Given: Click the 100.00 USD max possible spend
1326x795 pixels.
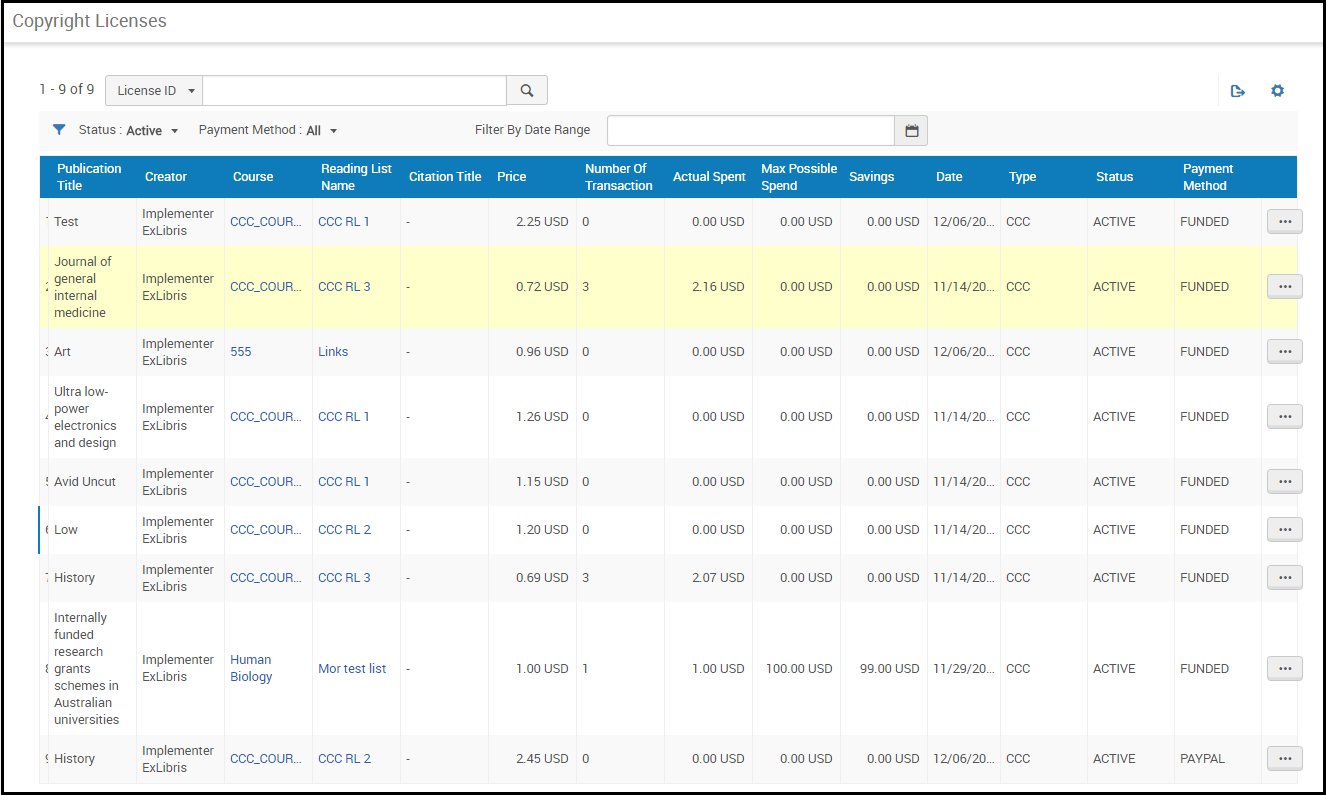Looking at the screenshot, I should tap(799, 669).
